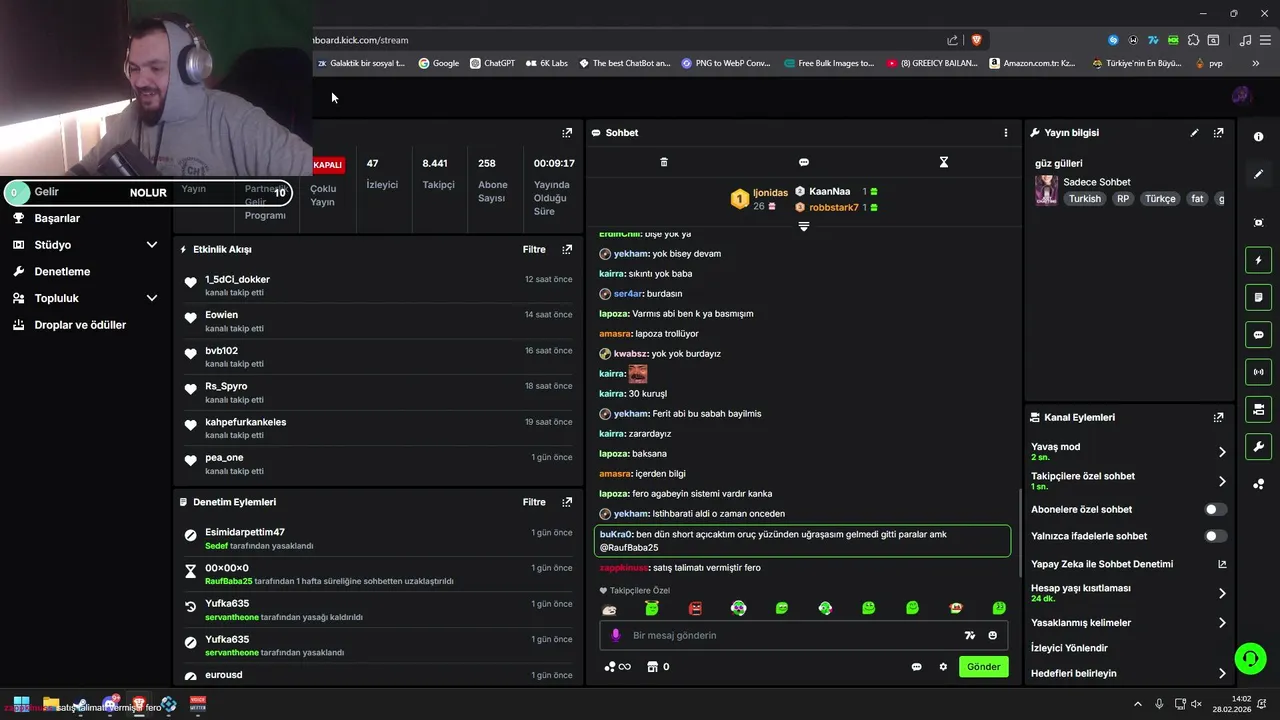Send message with the Gönder button
Viewport: 1280px width, 720px height.
[x=983, y=667]
